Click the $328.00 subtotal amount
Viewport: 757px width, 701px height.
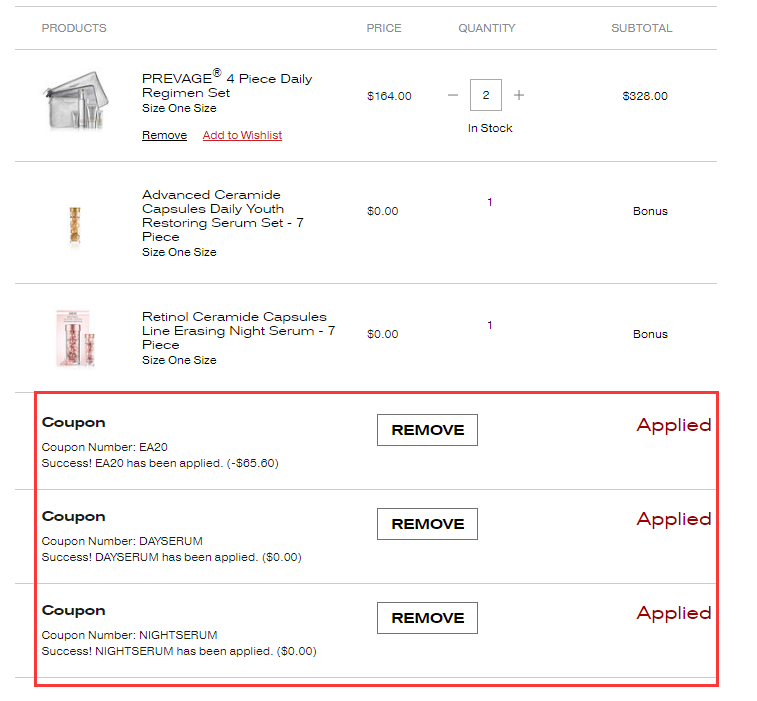645,97
